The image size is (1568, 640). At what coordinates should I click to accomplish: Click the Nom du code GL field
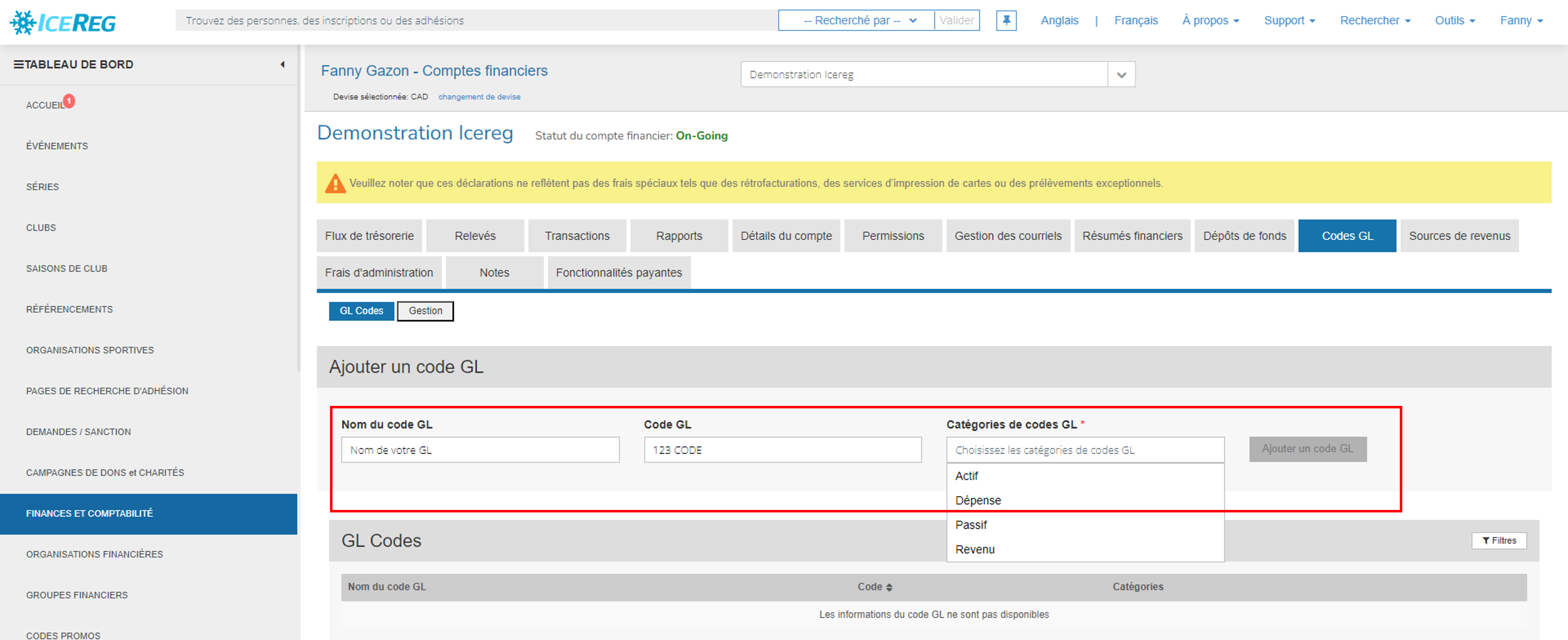480,450
